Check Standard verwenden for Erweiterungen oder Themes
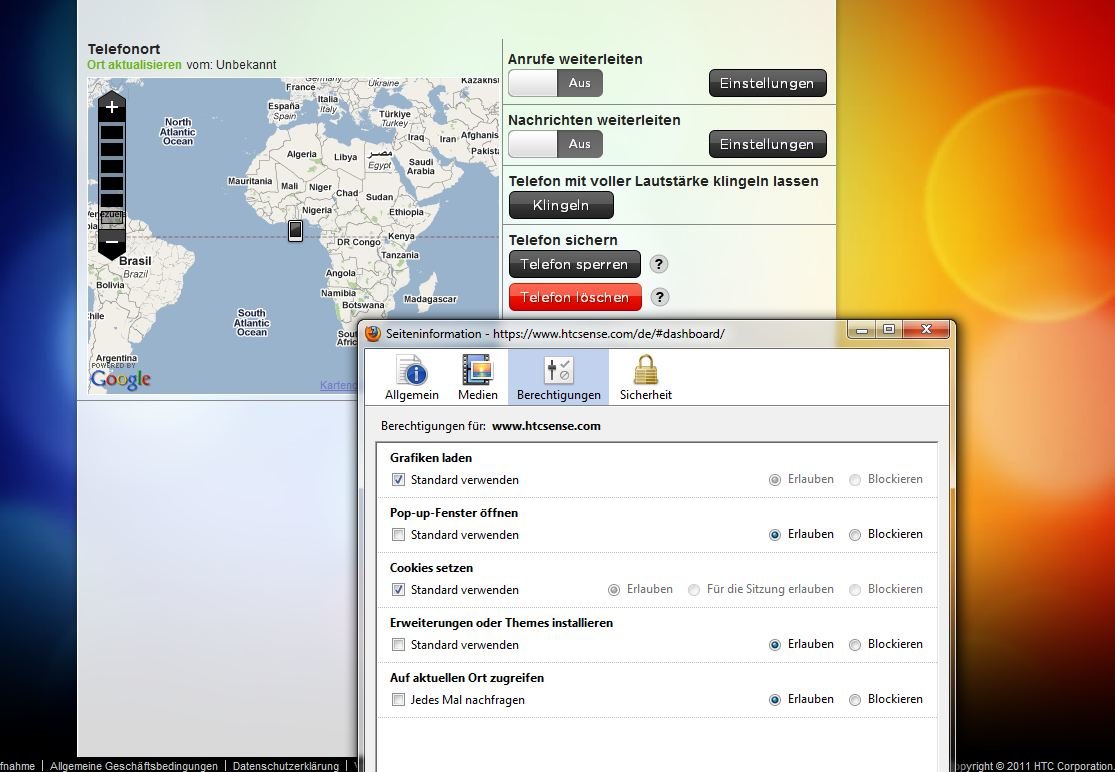 (398, 645)
